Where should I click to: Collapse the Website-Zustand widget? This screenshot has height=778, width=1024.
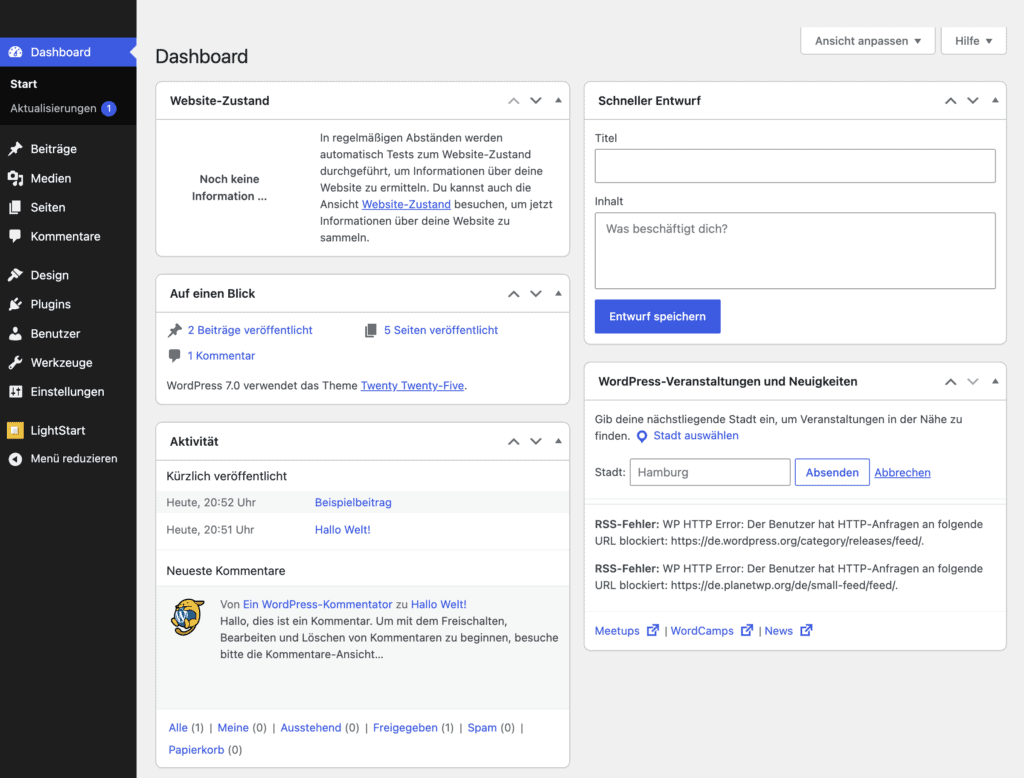point(558,101)
